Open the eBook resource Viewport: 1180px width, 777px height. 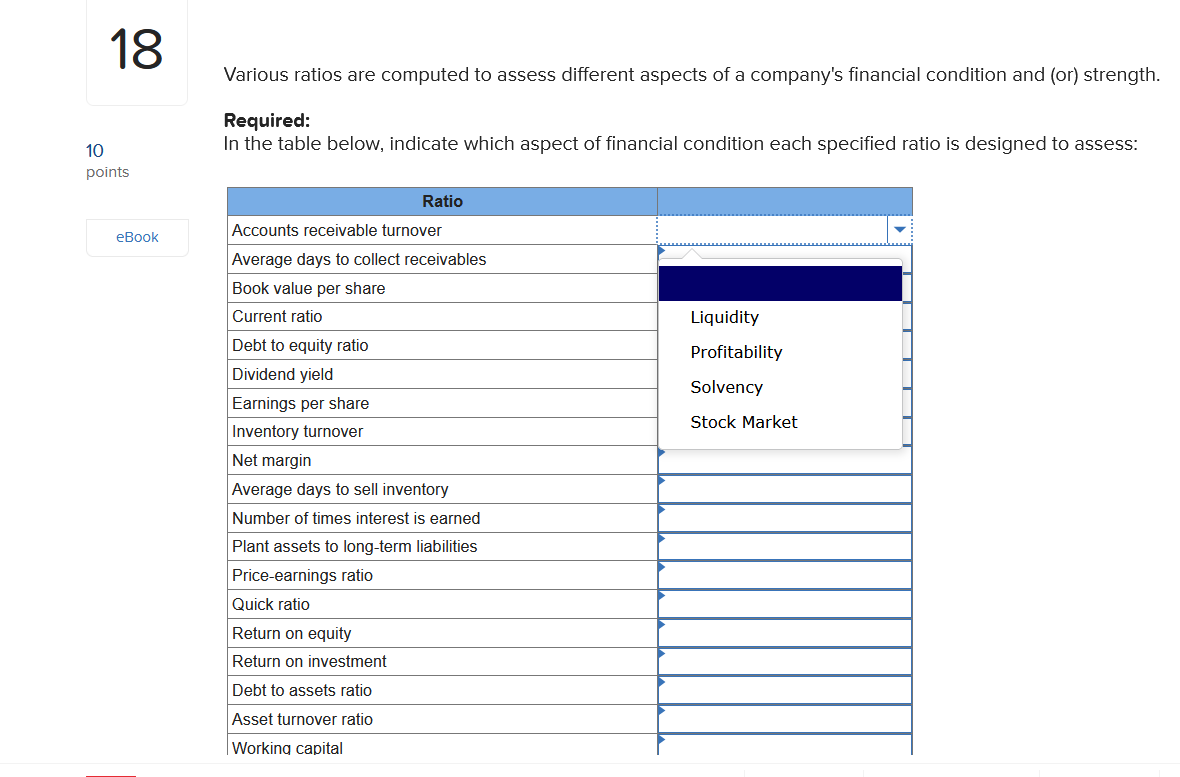pyautogui.click(x=137, y=237)
